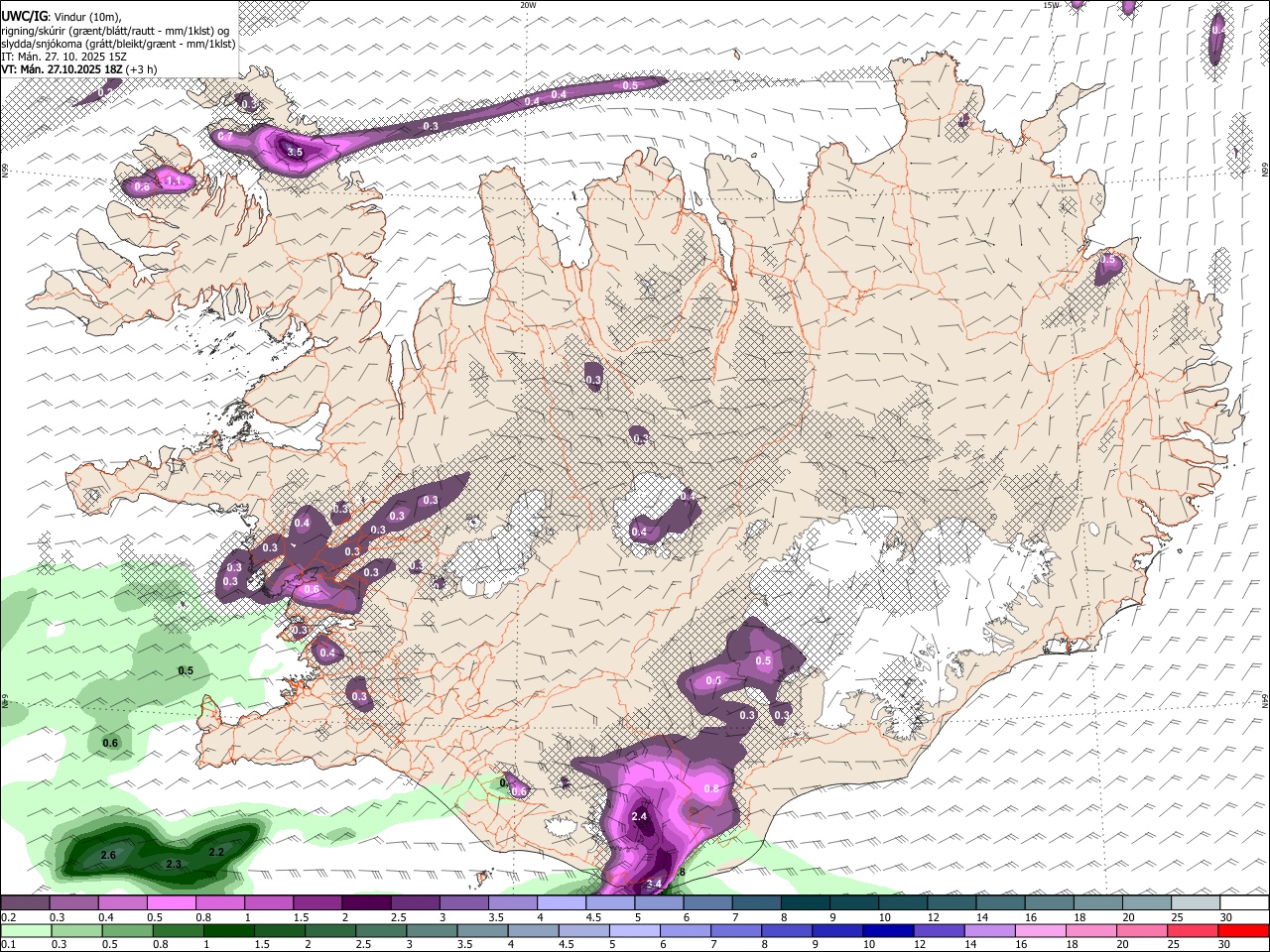
Task: Click the white snow legend swatch at 30
Action: pyautogui.click(x=1243, y=902)
